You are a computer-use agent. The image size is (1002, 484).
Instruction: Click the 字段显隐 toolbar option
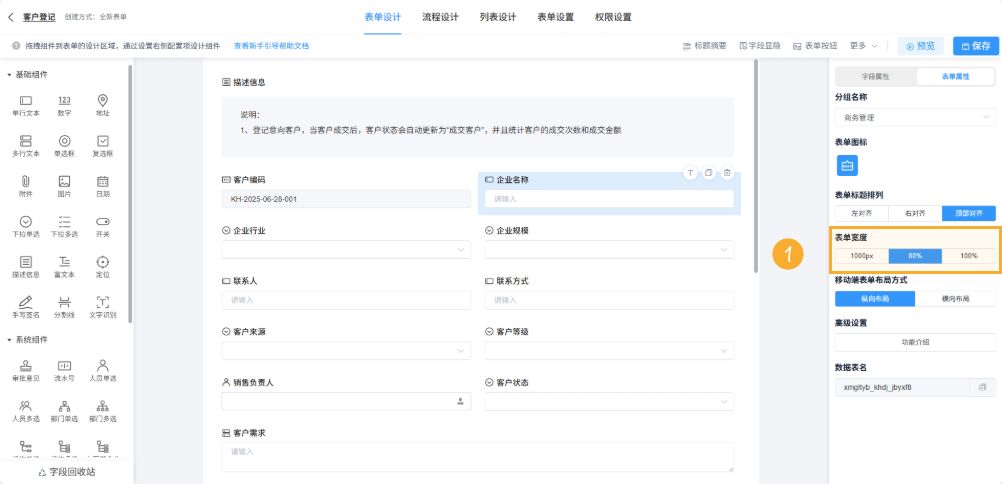click(760, 46)
